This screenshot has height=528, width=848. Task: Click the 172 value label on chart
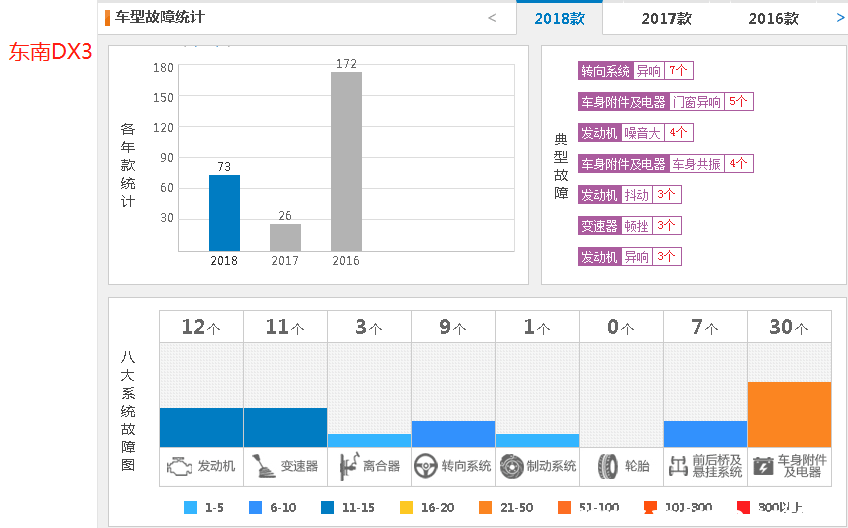pos(347,64)
